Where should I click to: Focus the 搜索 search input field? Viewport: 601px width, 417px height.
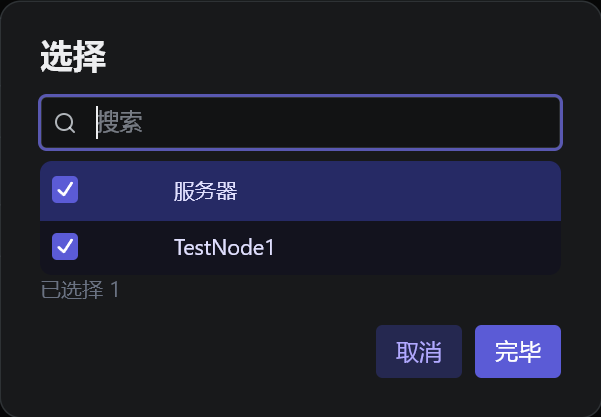[320, 123]
